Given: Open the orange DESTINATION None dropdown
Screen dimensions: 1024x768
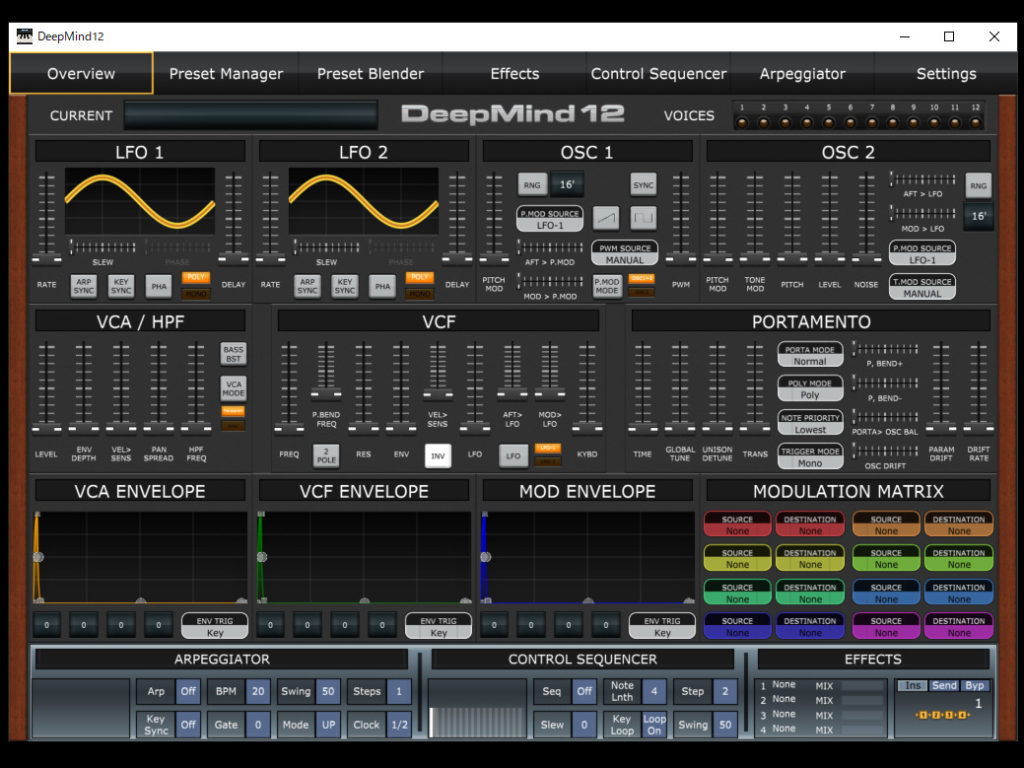Looking at the screenshot, I should coord(959,524).
